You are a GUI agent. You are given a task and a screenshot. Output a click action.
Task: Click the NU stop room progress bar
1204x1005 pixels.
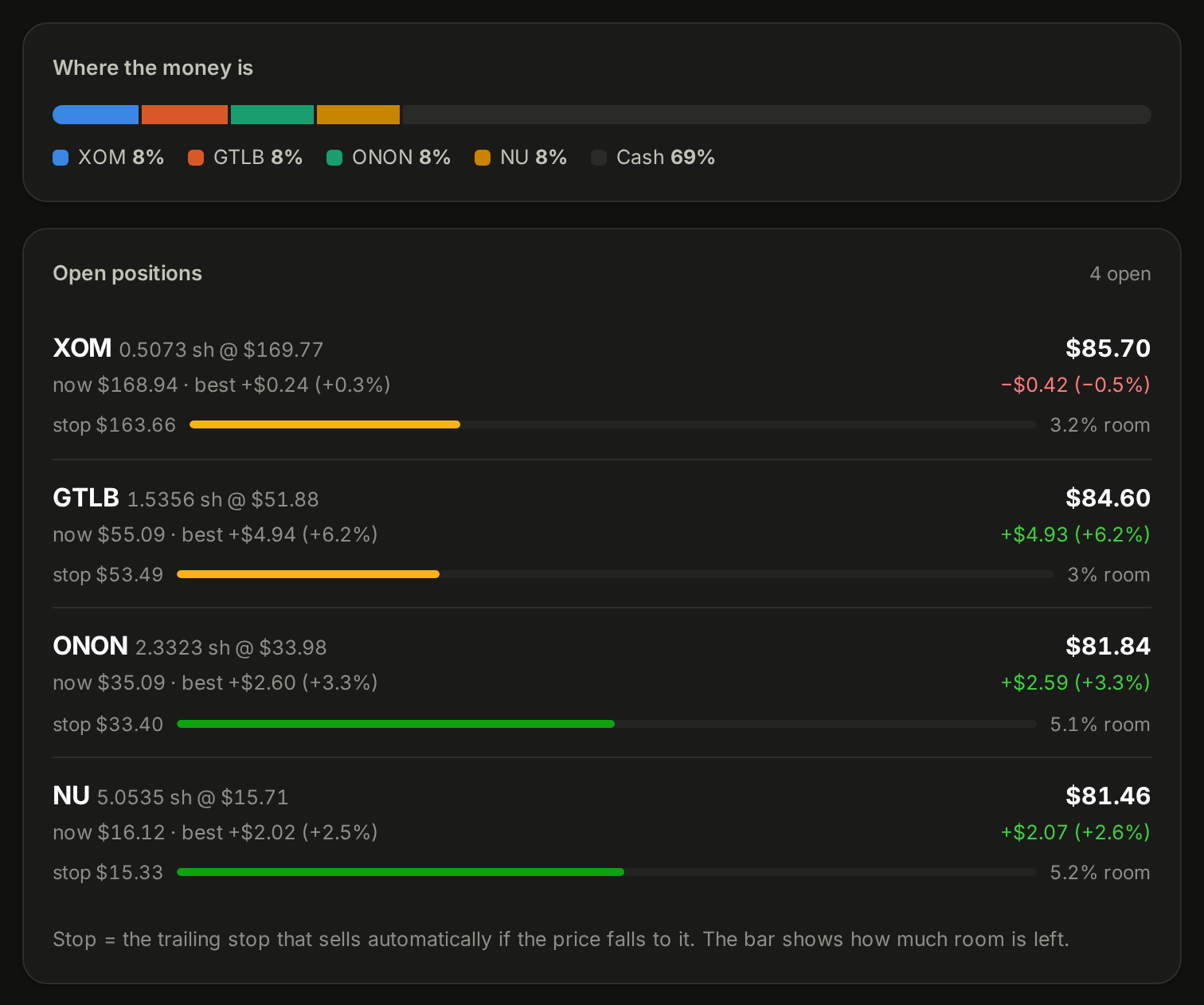click(607, 872)
